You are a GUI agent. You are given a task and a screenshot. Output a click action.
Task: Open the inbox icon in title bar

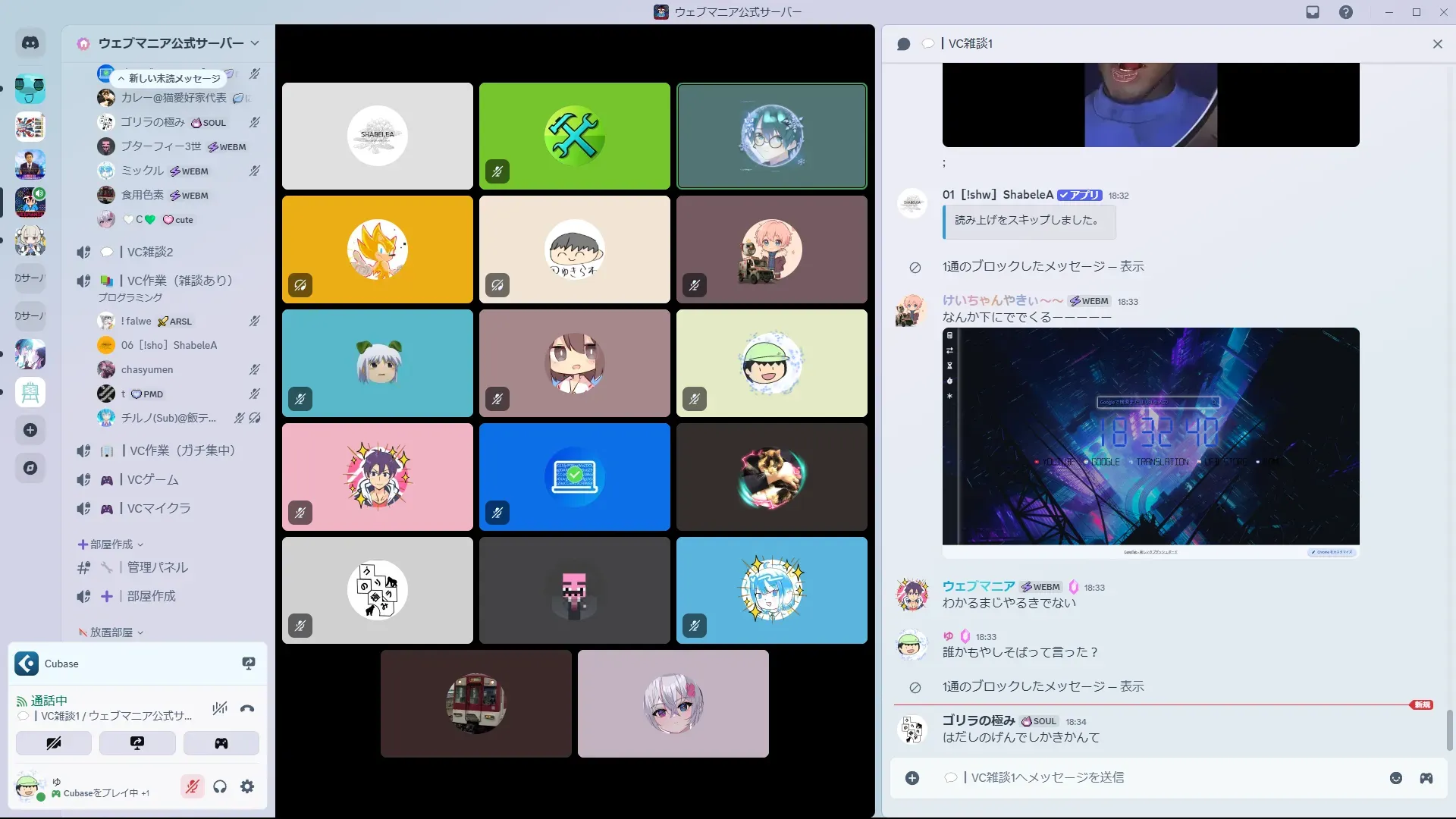[1313, 12]
